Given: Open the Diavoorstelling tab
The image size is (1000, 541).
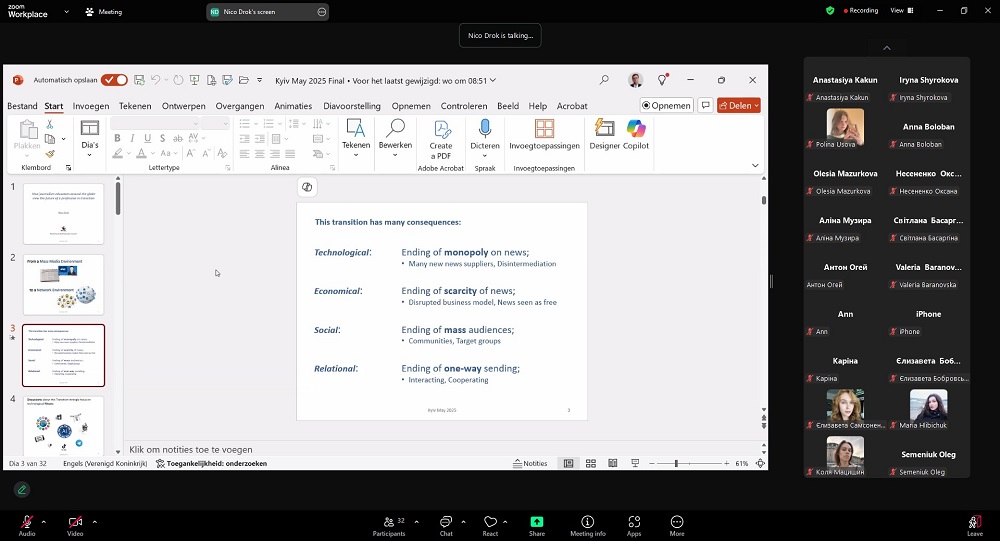Looking at the screenshot, I should 352,106.
